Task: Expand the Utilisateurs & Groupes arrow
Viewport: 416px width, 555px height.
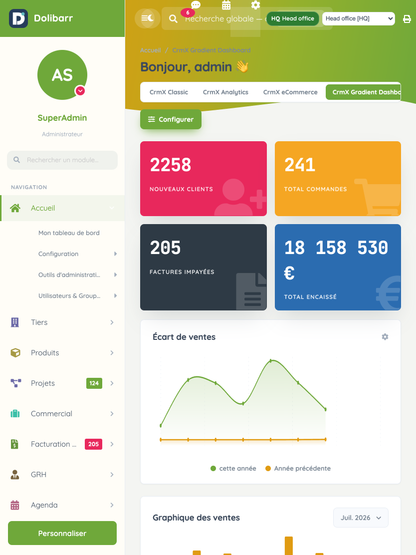Action: (115, 296)
